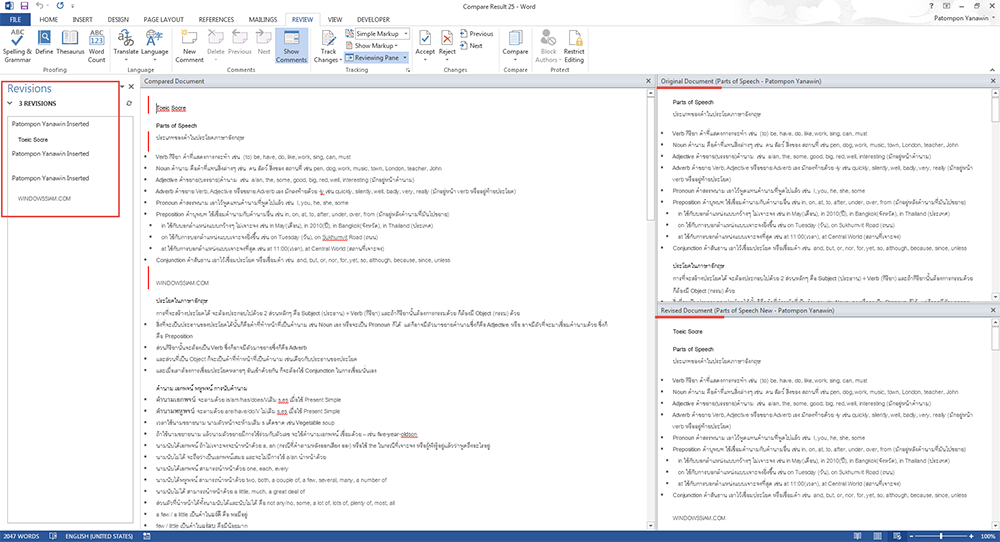Zoom out with the minus button
1000x542 pixels.
pos(911,536)
